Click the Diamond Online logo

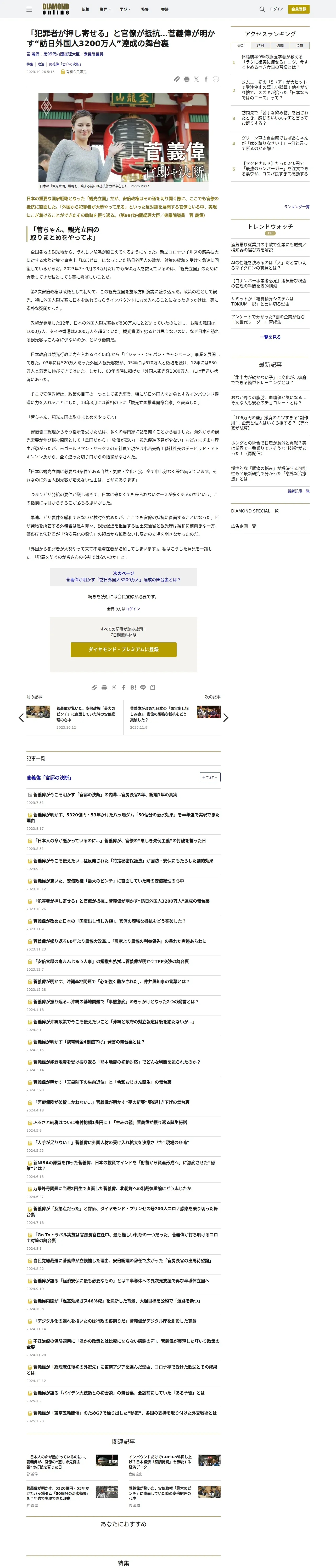coord(55,9)
